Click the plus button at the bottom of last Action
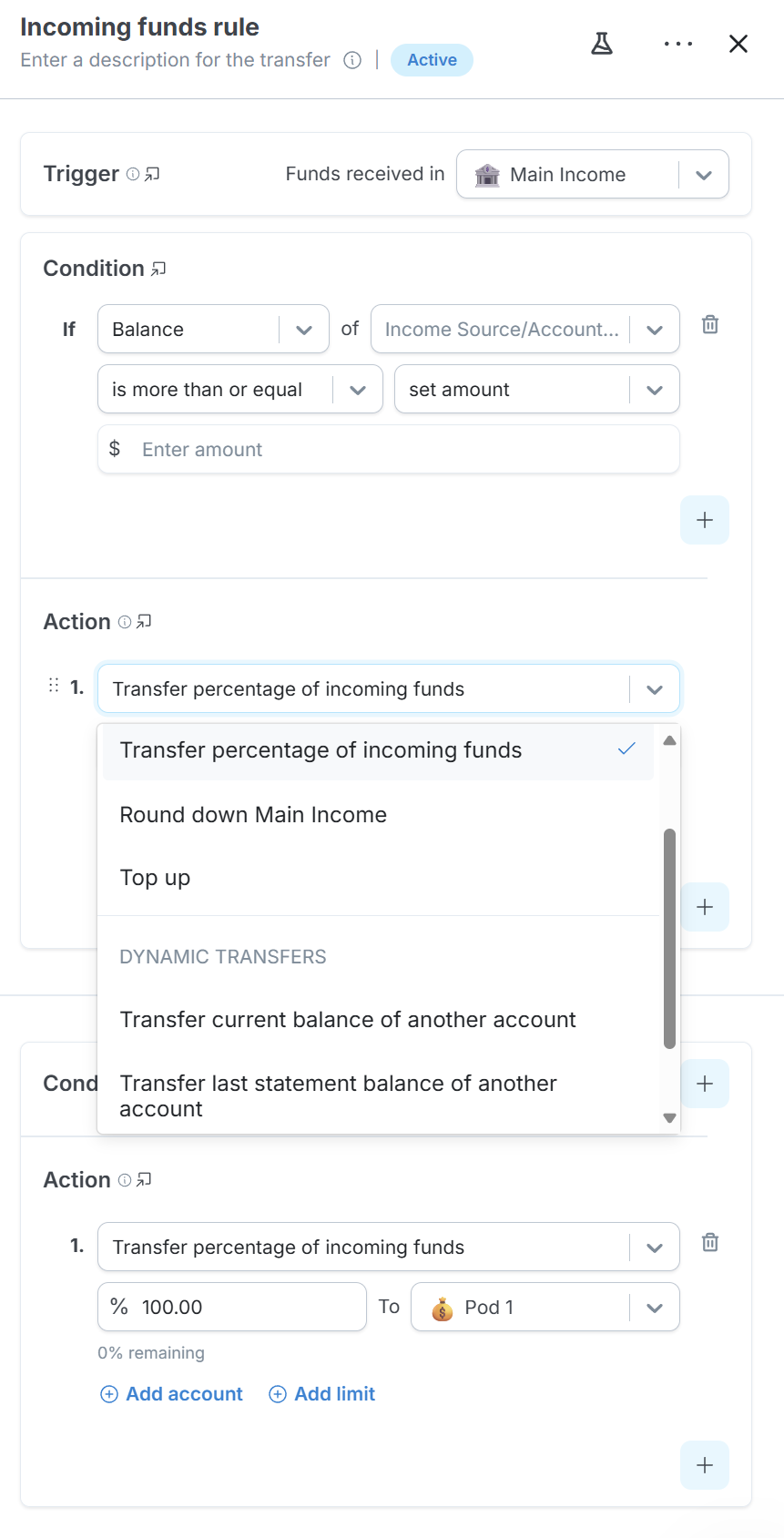The height and width of the screenshot is (1538, 784). pyautogui.click(x=705, y=1465)
